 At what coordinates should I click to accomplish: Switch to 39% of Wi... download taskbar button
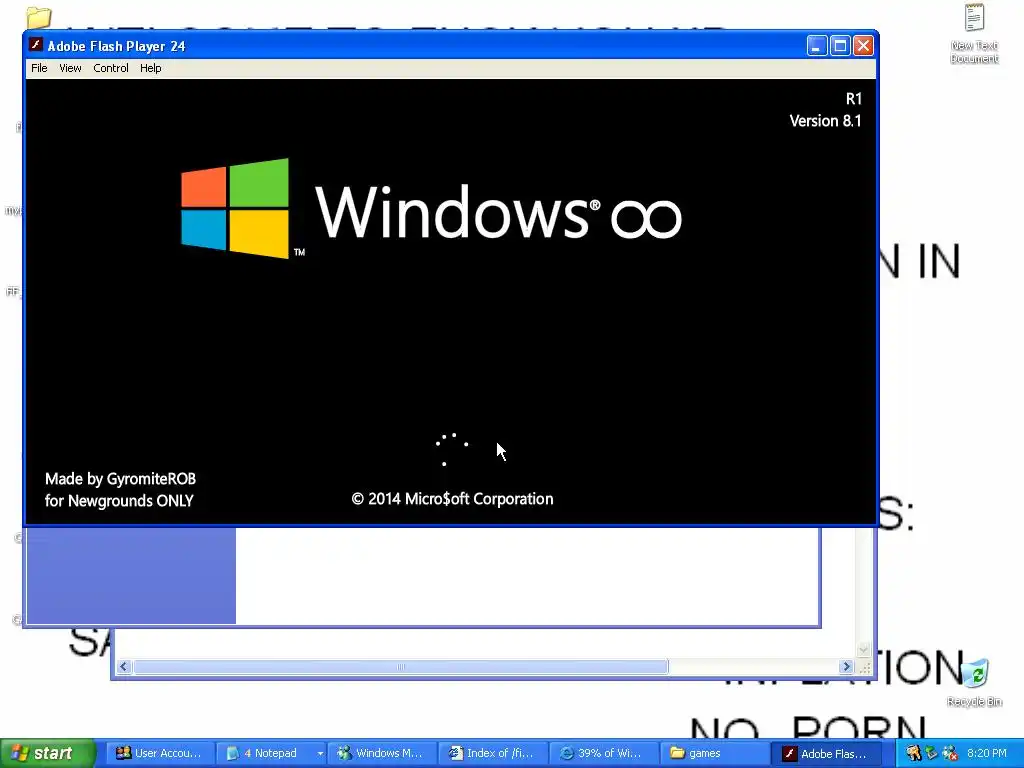tap(603, 753)
